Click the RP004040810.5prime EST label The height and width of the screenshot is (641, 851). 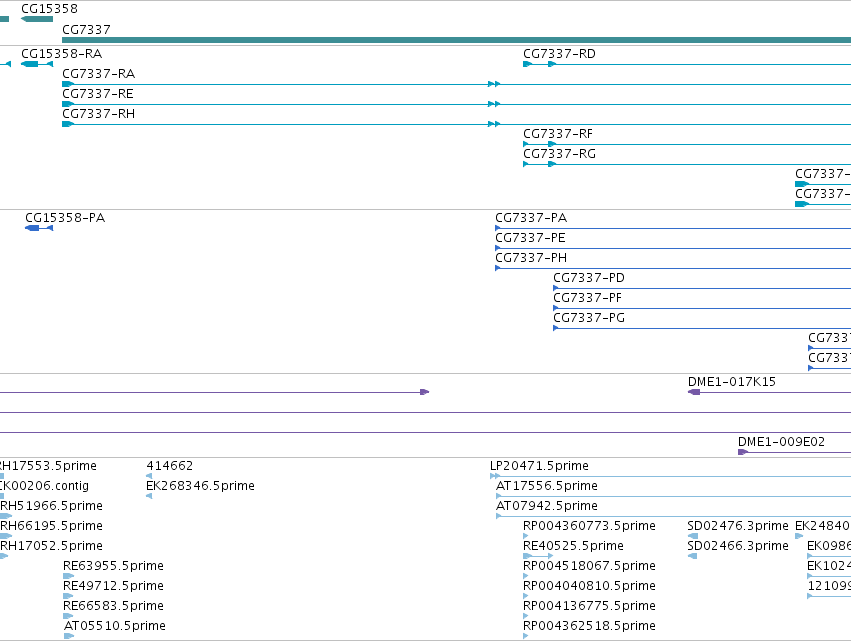[x=589, y=586]
